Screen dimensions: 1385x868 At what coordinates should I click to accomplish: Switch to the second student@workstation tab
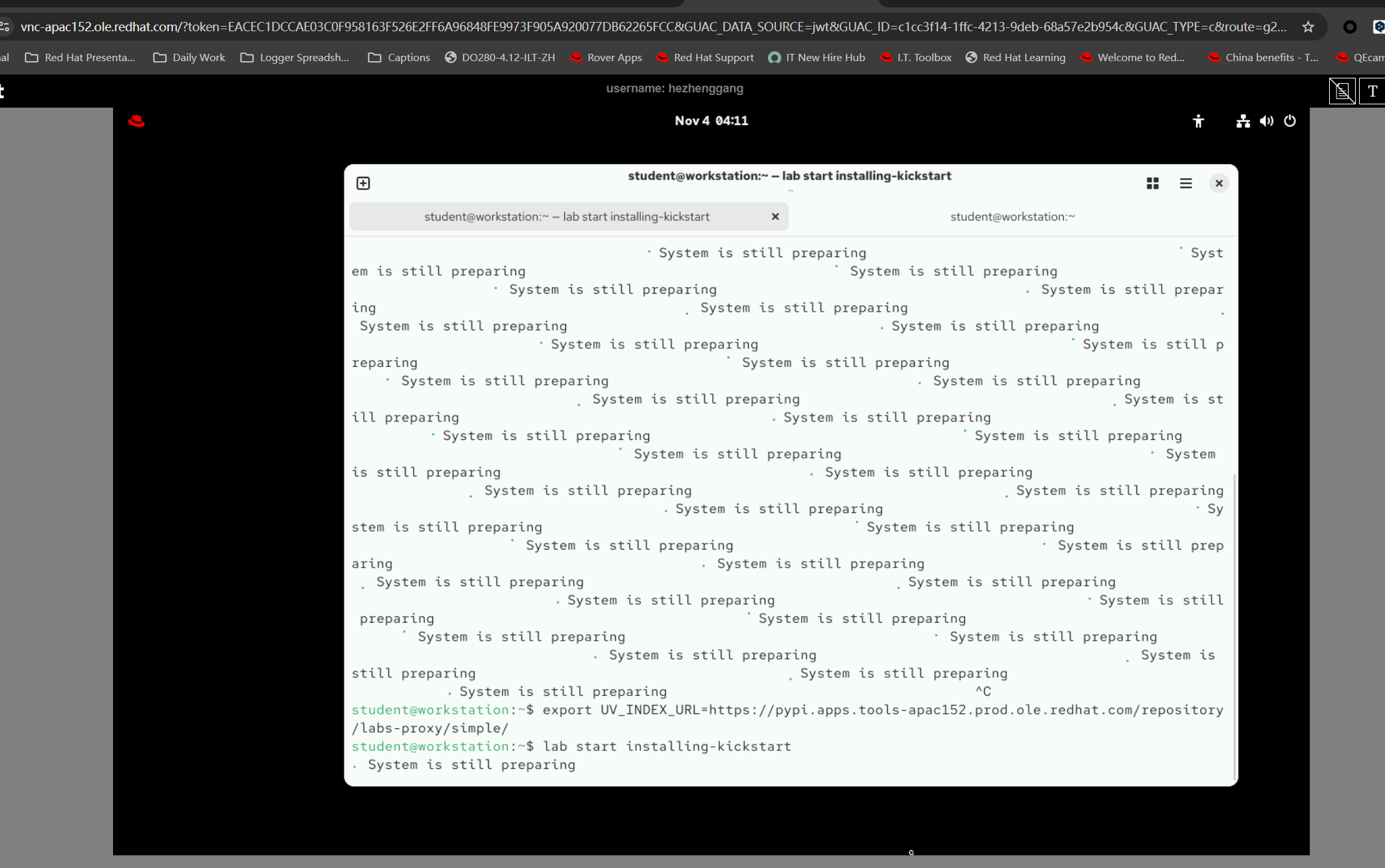click(x=1012, y=217)
